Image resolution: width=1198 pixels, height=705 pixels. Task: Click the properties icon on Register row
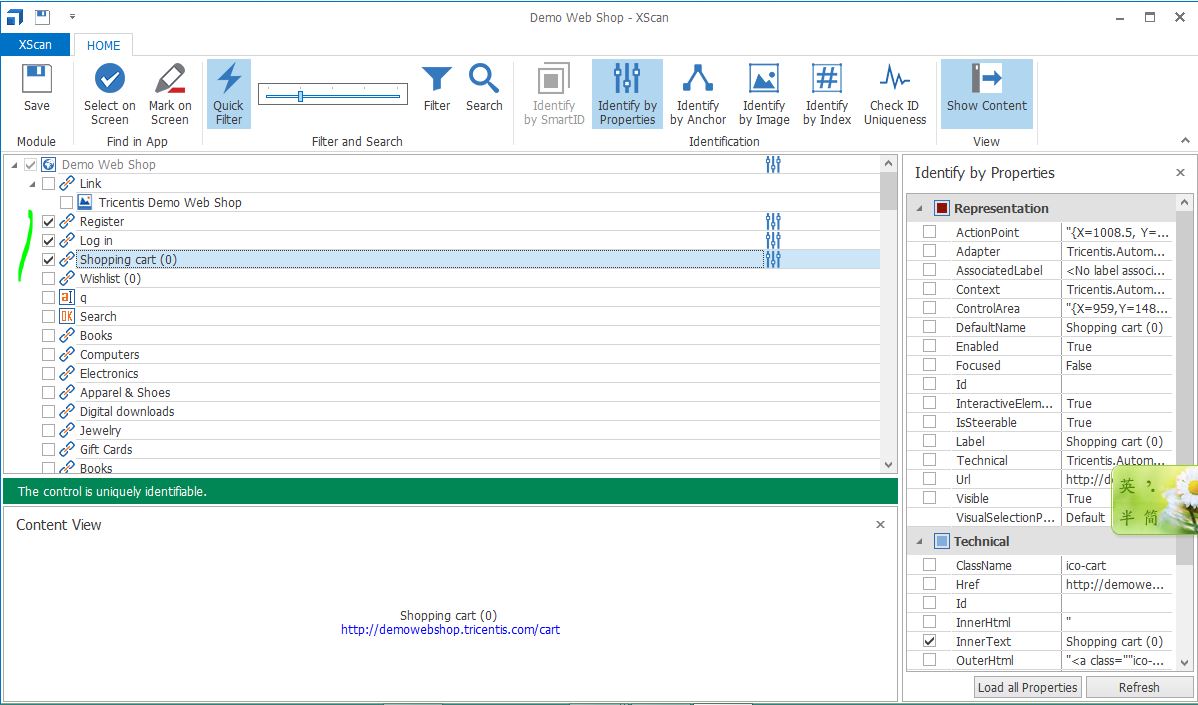(773, 222)
